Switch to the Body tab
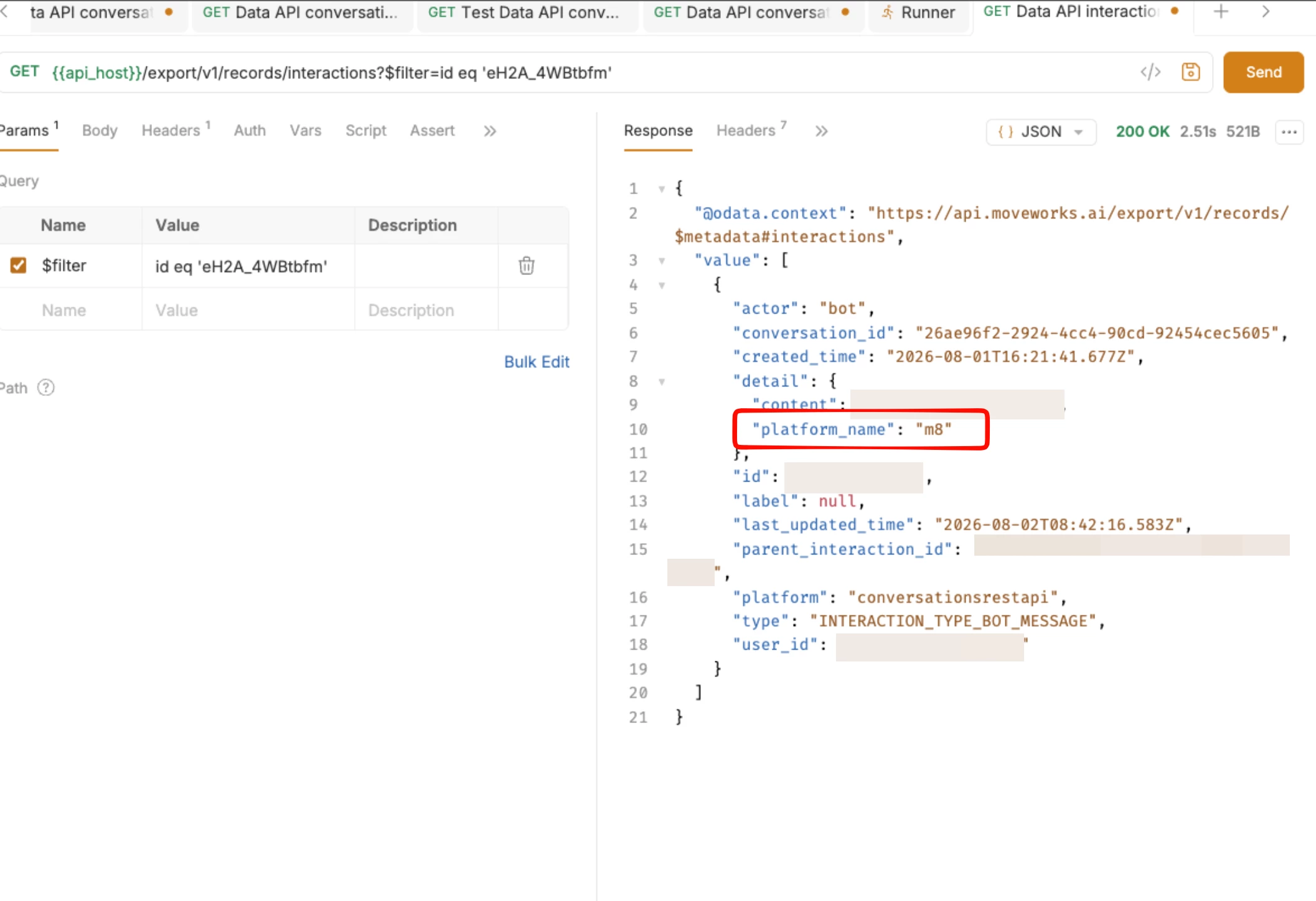Viewport: 1316px width, 901px height. [x=100, y=131]
